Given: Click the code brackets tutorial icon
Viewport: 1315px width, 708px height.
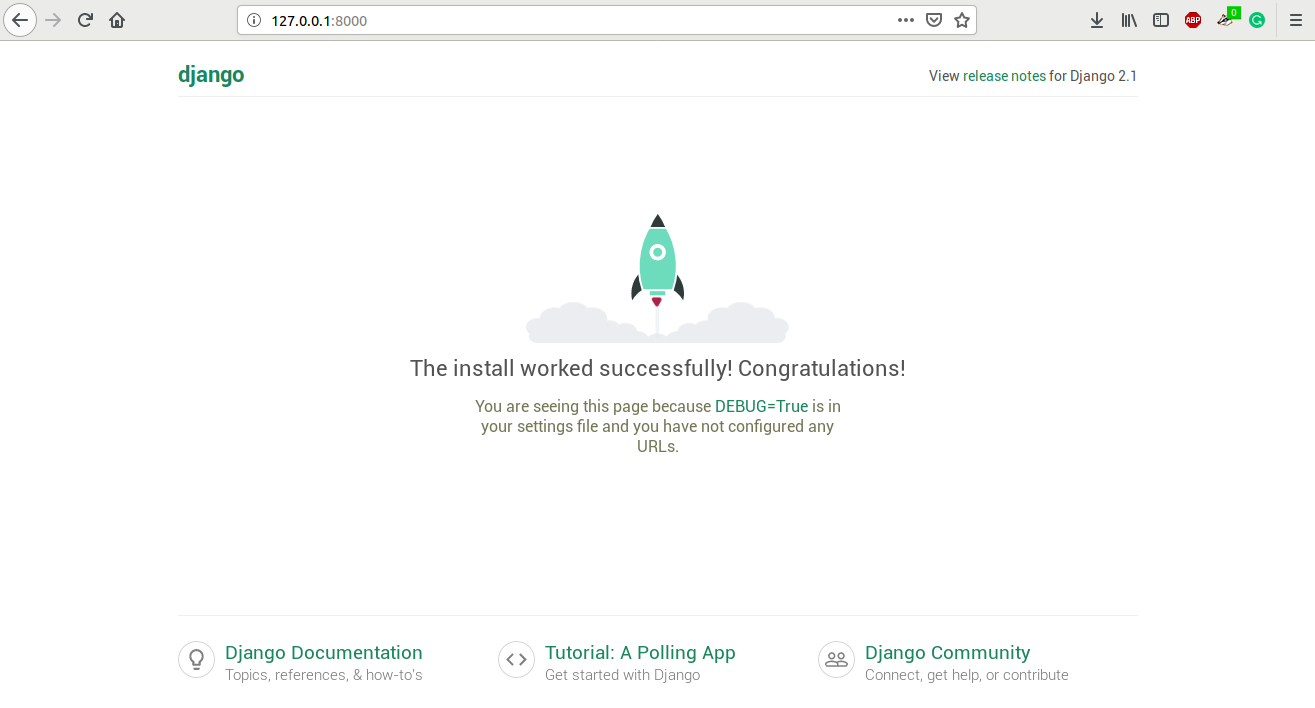Looking at the screenshot, I should (517, 660).
